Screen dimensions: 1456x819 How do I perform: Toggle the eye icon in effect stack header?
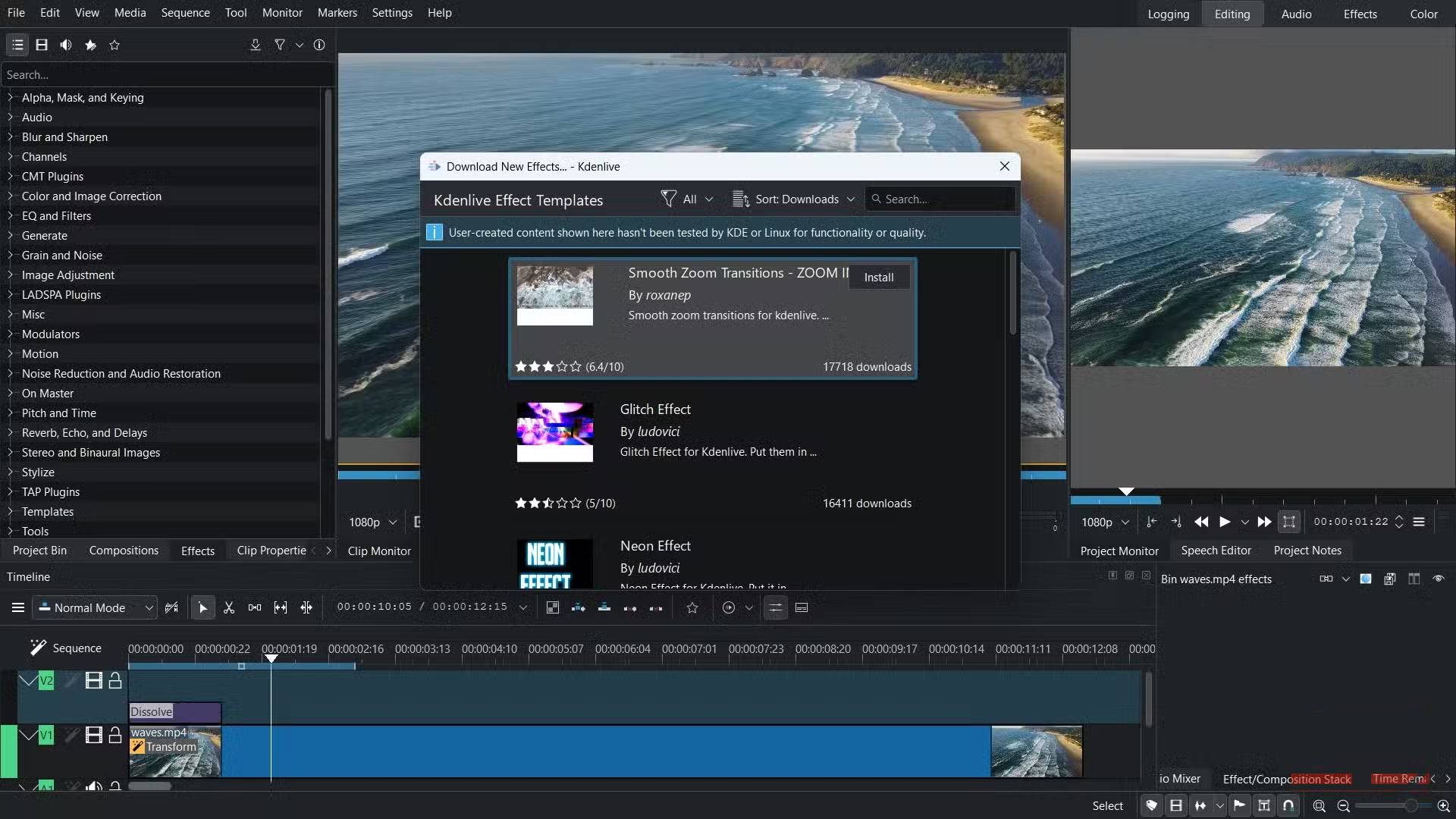click(x=1439, y=579)
